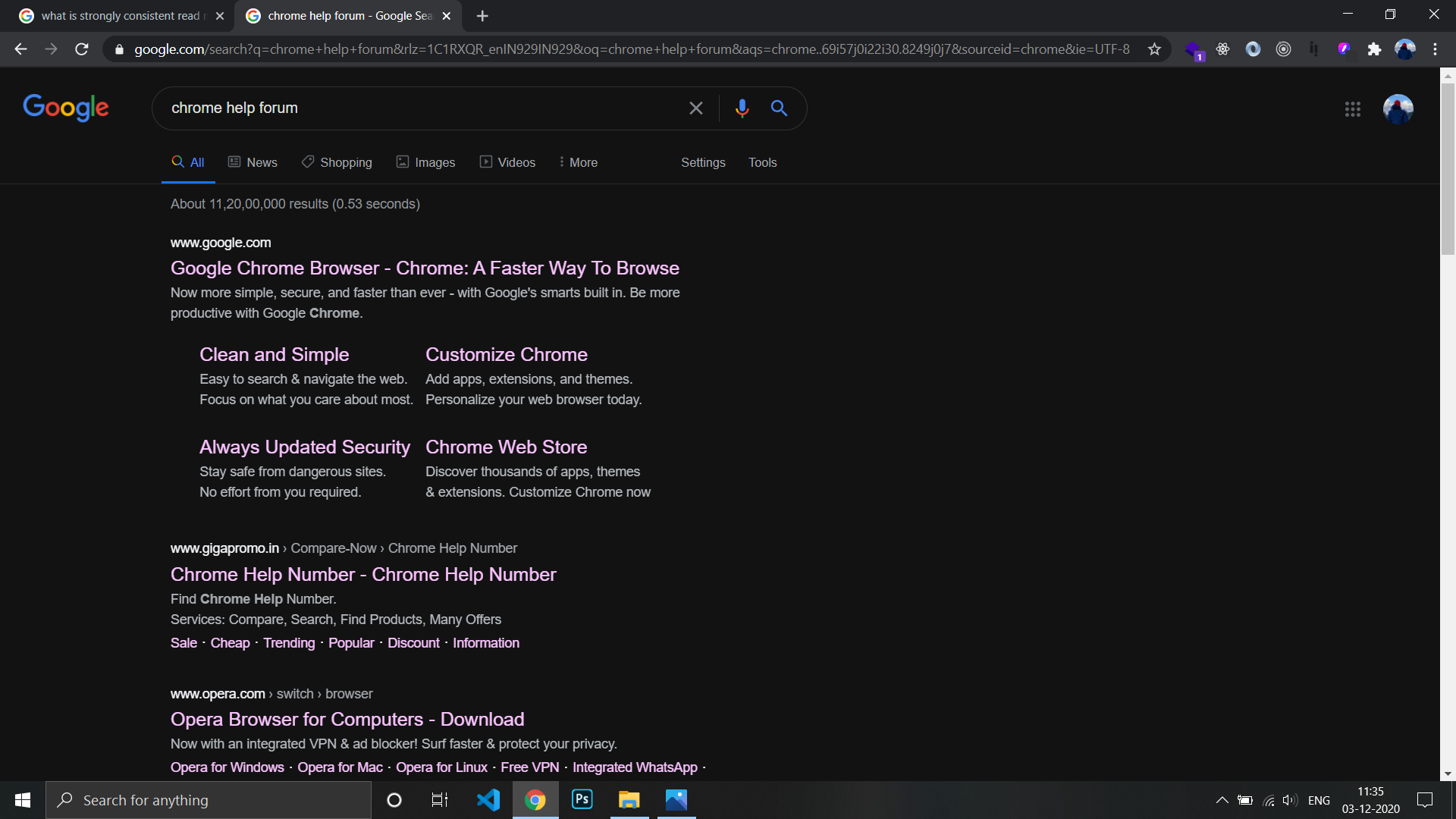Open the 'Opera for Mac' link
Viewport: 1456px width, 819px height.
click(340, 767)
